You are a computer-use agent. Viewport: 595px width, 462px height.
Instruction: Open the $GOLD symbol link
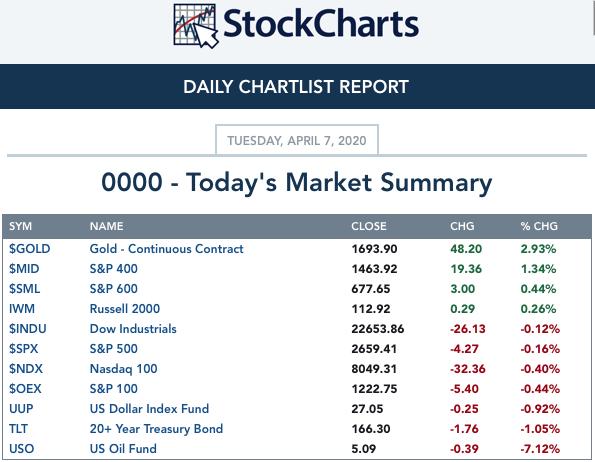30,249
